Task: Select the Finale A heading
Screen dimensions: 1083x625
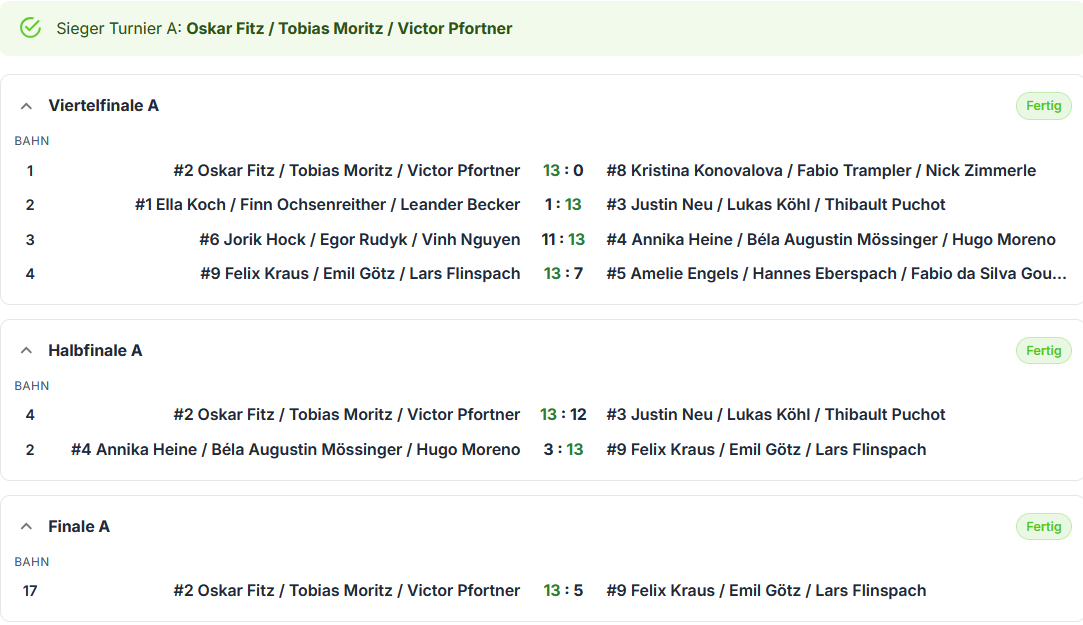Action: point(79,527)
